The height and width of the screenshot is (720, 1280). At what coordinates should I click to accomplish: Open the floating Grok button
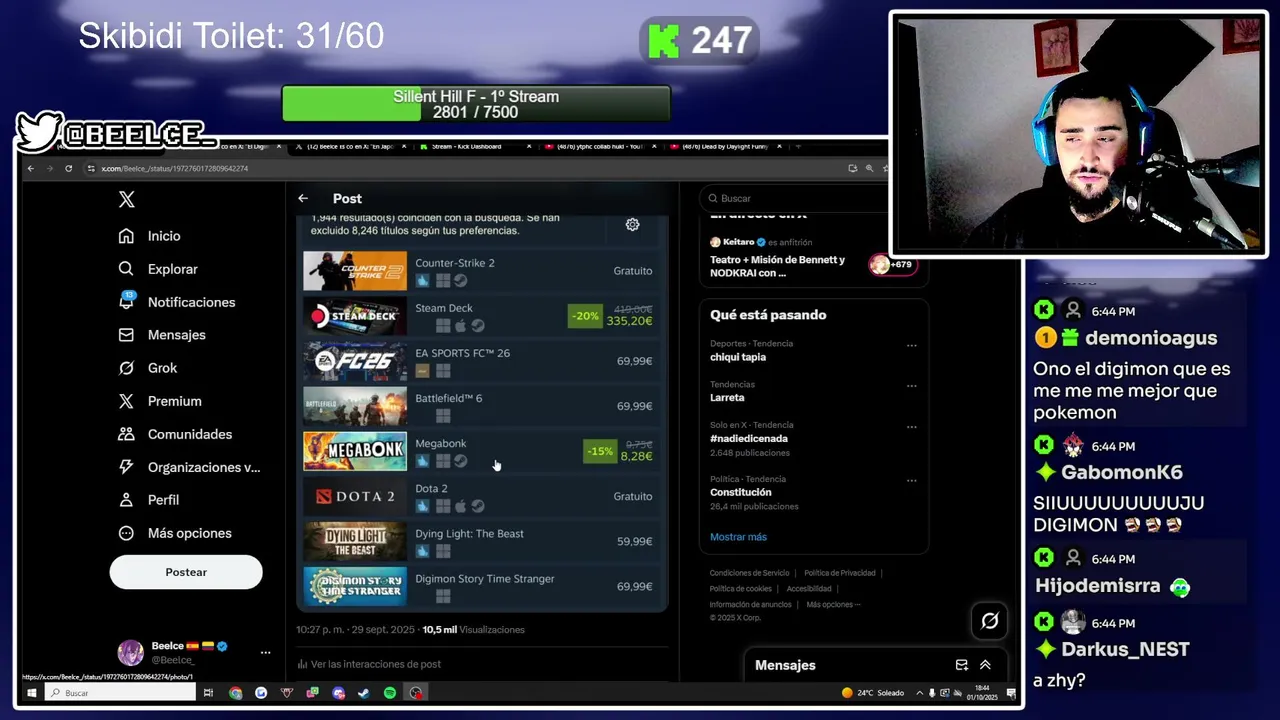coord(989,621)
